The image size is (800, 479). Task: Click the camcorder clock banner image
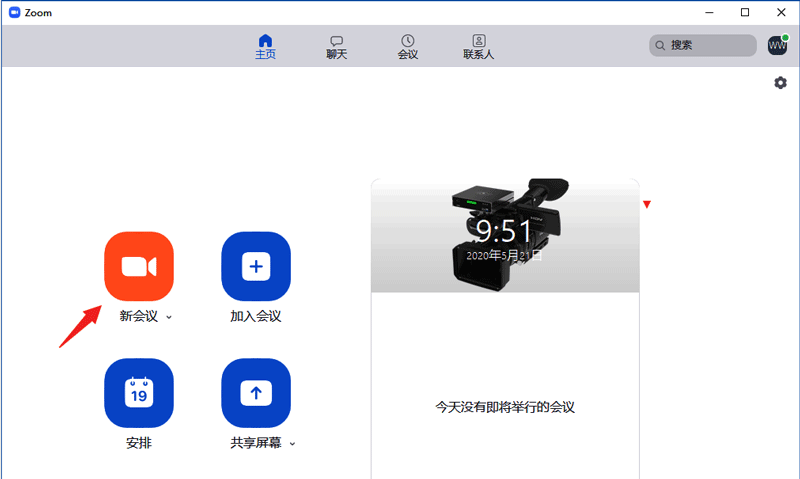[x=505, y=236]
